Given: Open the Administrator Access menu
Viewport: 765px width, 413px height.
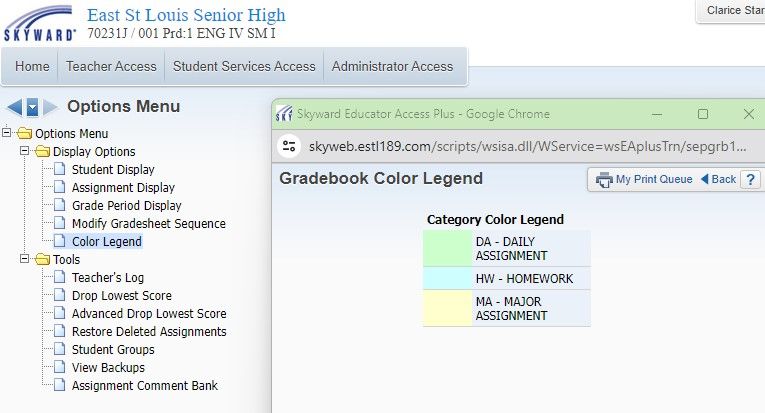Looking at the screenshot, I should [x=392, y=66].
